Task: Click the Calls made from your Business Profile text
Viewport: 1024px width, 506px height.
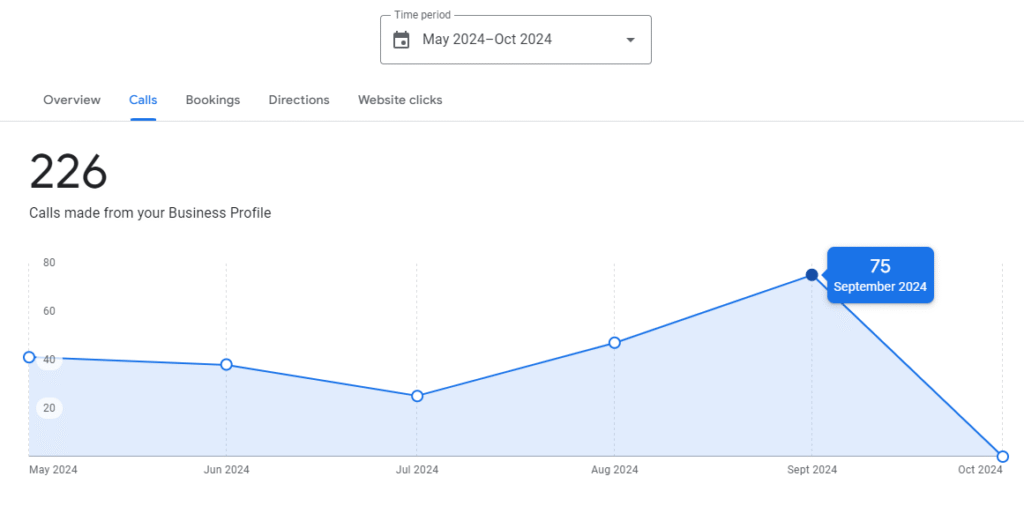Action: tap(150, 213)
